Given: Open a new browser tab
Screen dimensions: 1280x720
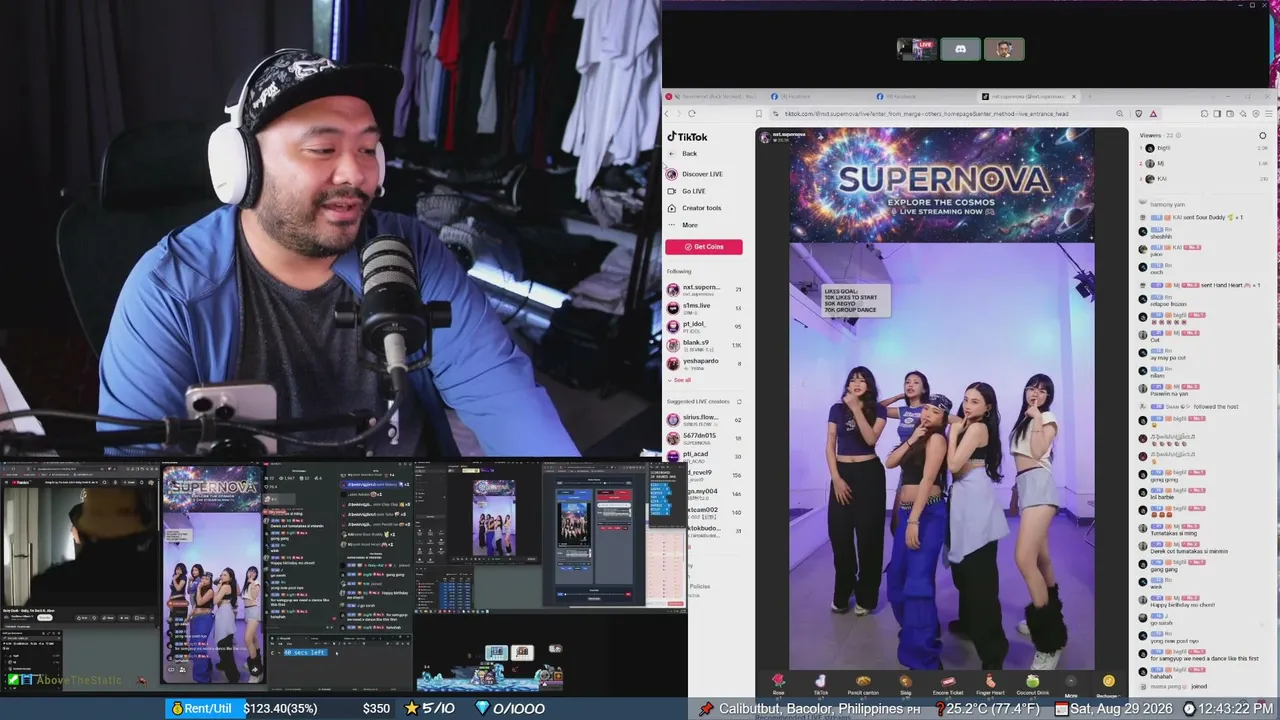Looking at the screenshot, I should pyautogui.click(x=1089, y=97).
